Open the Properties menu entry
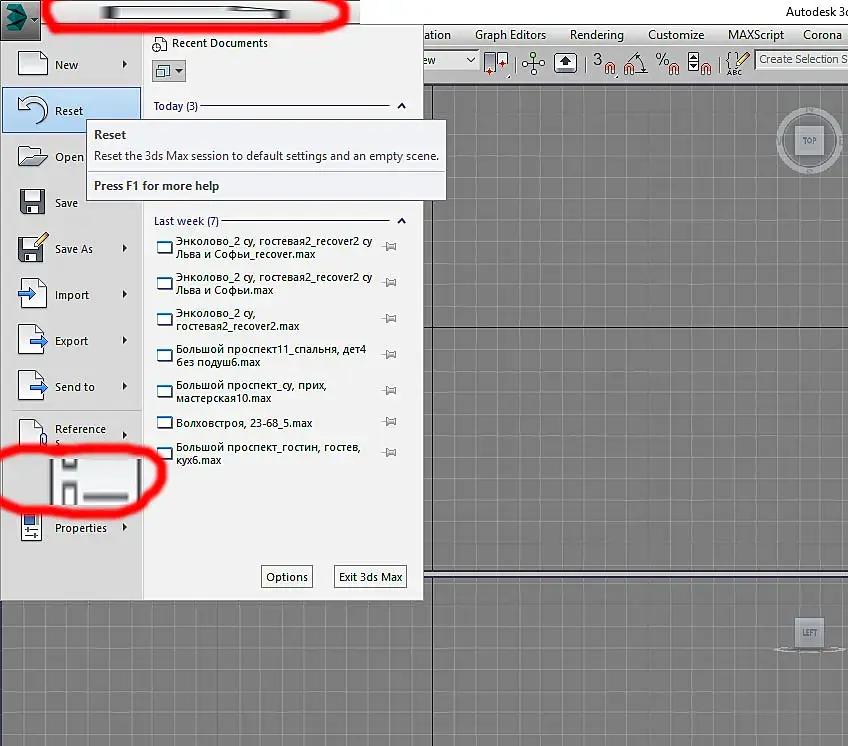848x746 pixels. point(71,527)
